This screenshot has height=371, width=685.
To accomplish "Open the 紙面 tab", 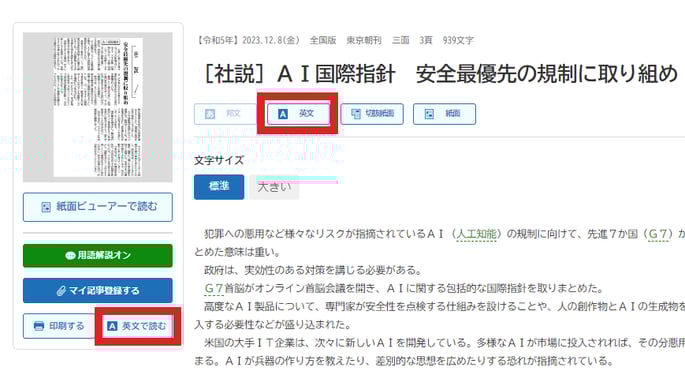I will (444, 114).
